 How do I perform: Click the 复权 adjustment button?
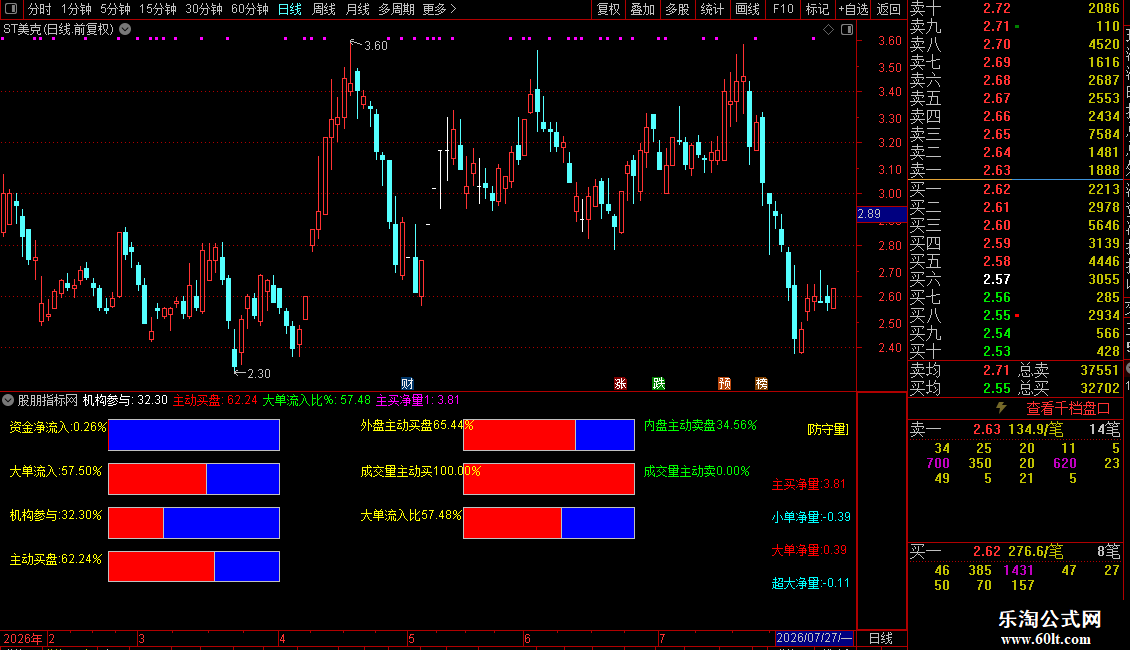click(x=608, y=9)
